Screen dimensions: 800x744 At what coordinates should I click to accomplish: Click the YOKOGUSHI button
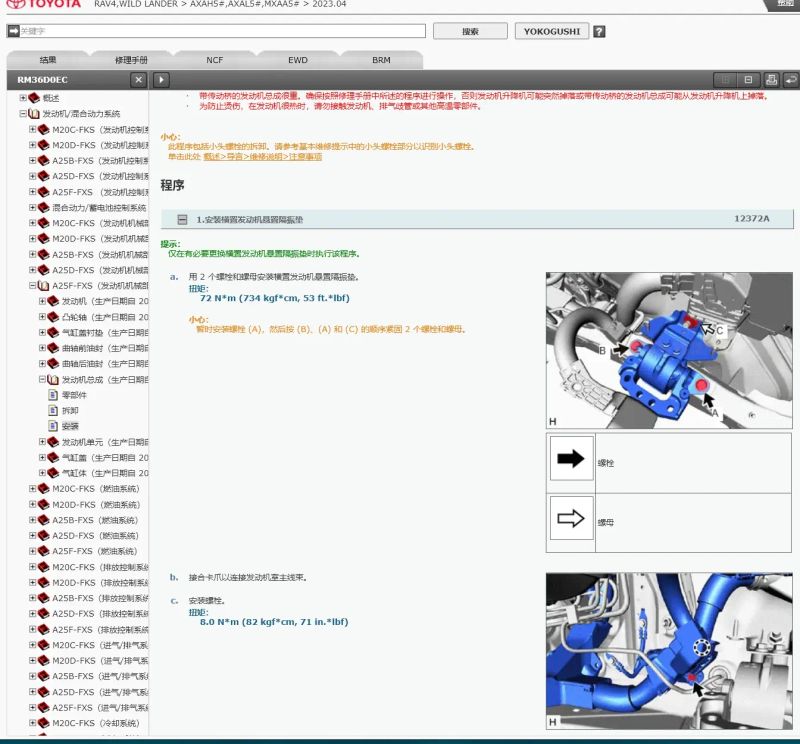[552, 31]
